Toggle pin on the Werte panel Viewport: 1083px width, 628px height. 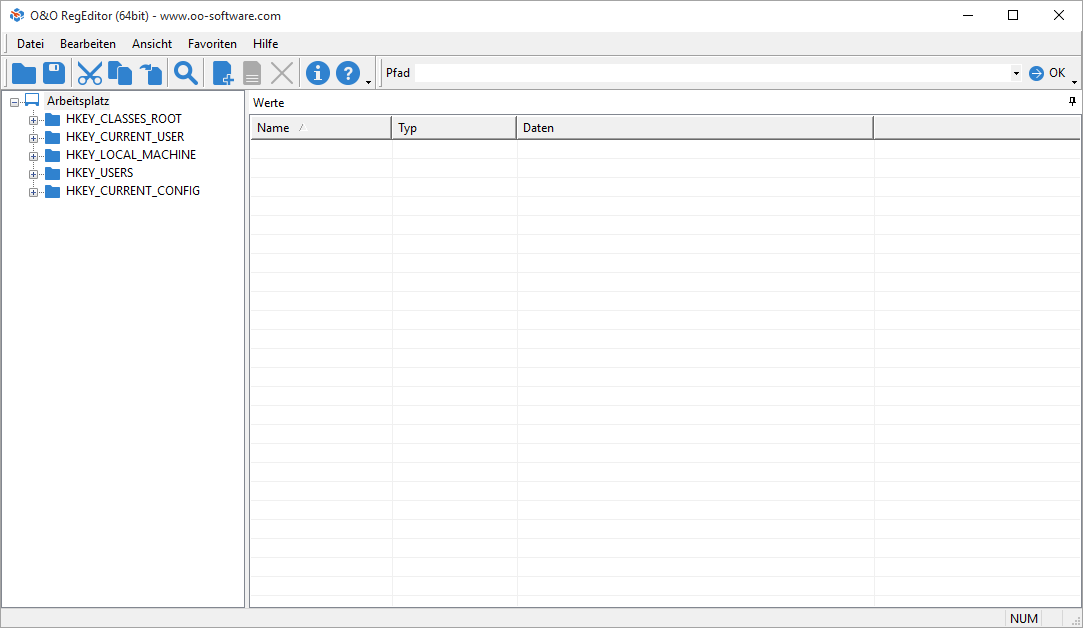coord(1072,102)
